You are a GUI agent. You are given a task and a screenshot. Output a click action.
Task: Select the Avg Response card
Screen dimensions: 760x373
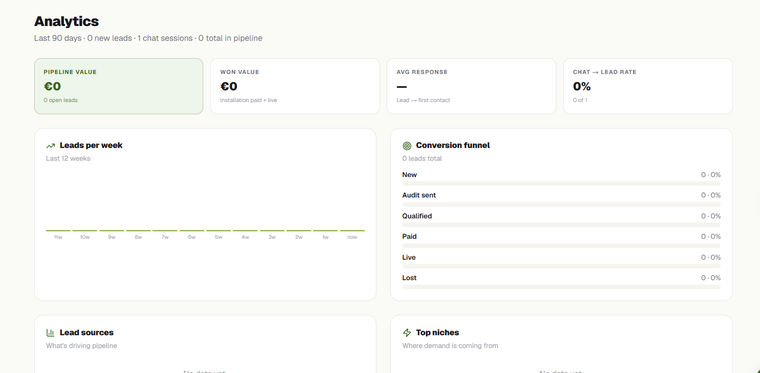(471, 86)
